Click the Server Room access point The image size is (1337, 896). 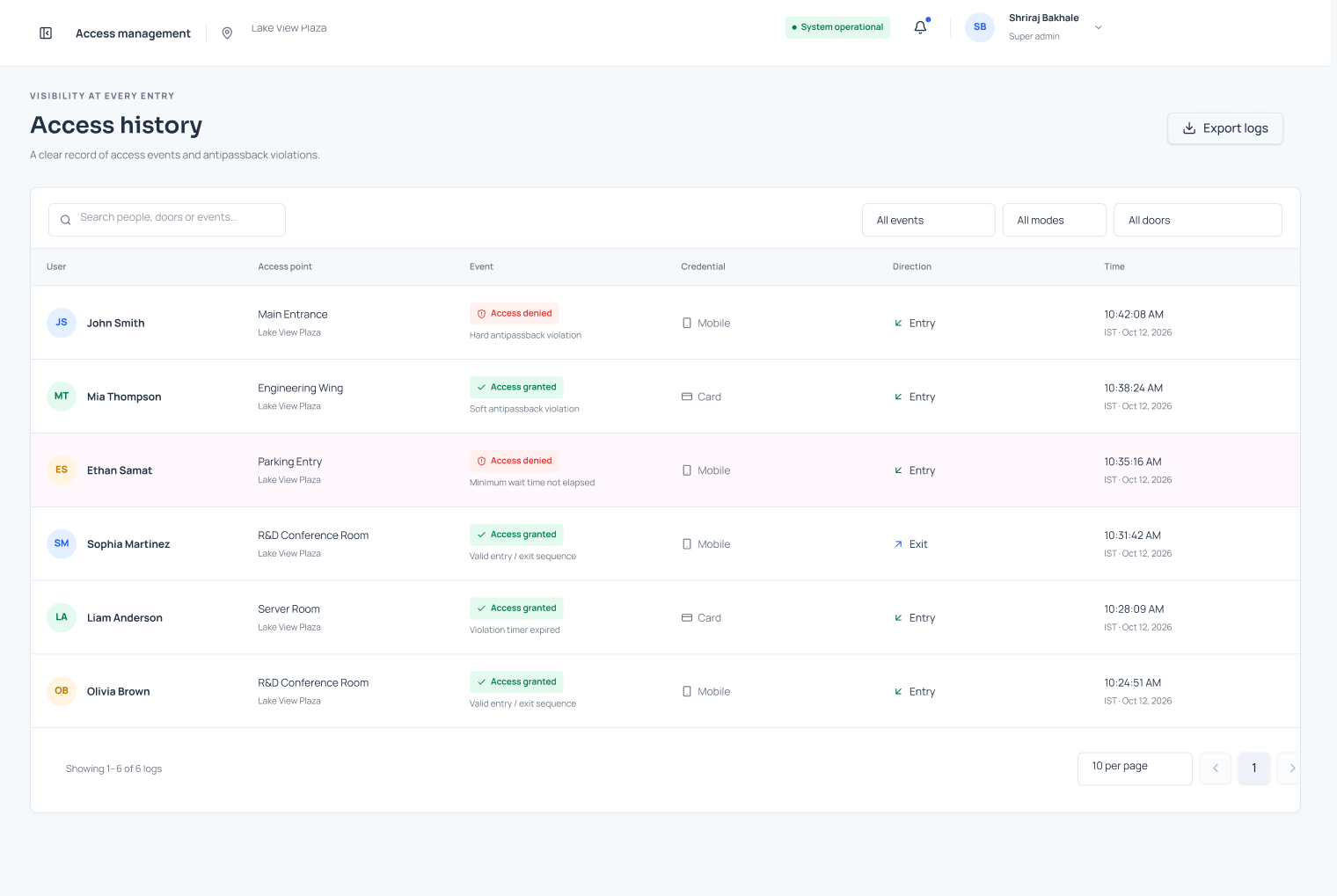click(289, 609)
